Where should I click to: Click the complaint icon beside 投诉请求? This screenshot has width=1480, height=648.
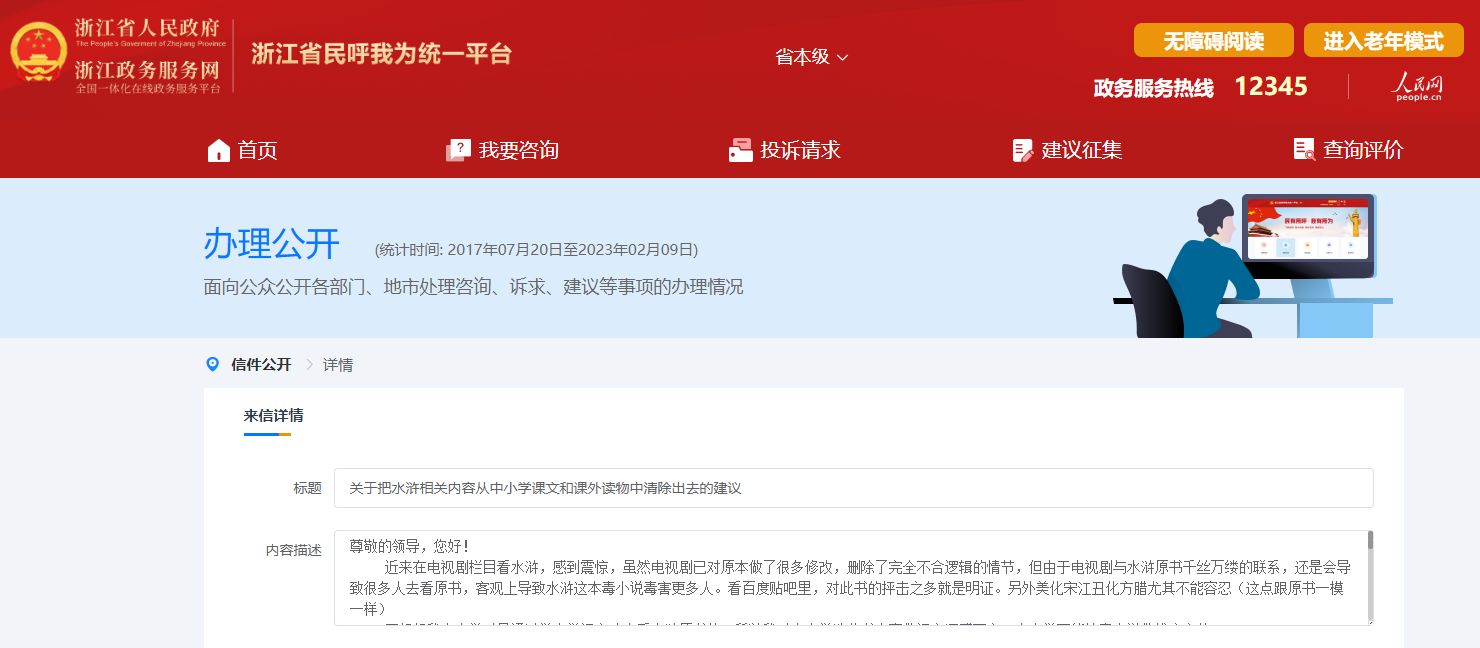740,151
